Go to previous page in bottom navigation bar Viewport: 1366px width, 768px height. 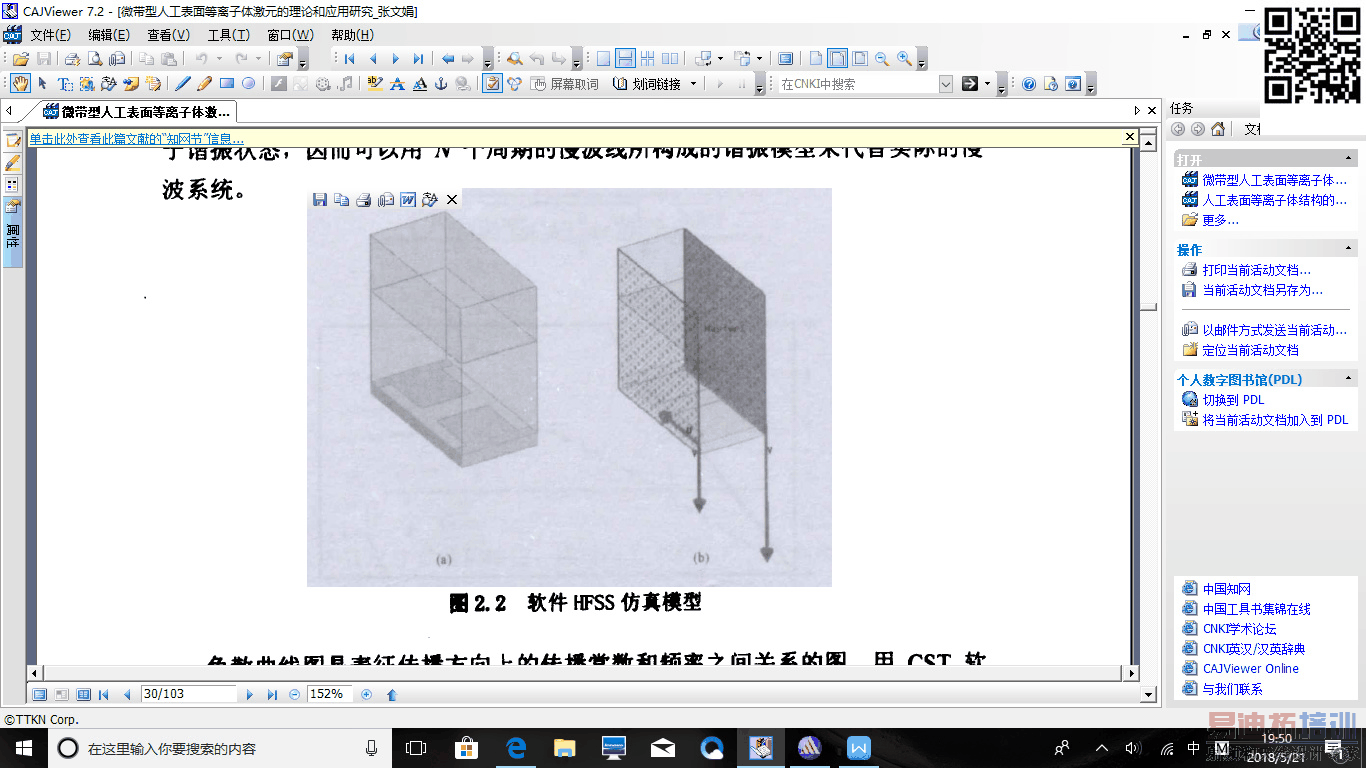(x=127, y=694)
